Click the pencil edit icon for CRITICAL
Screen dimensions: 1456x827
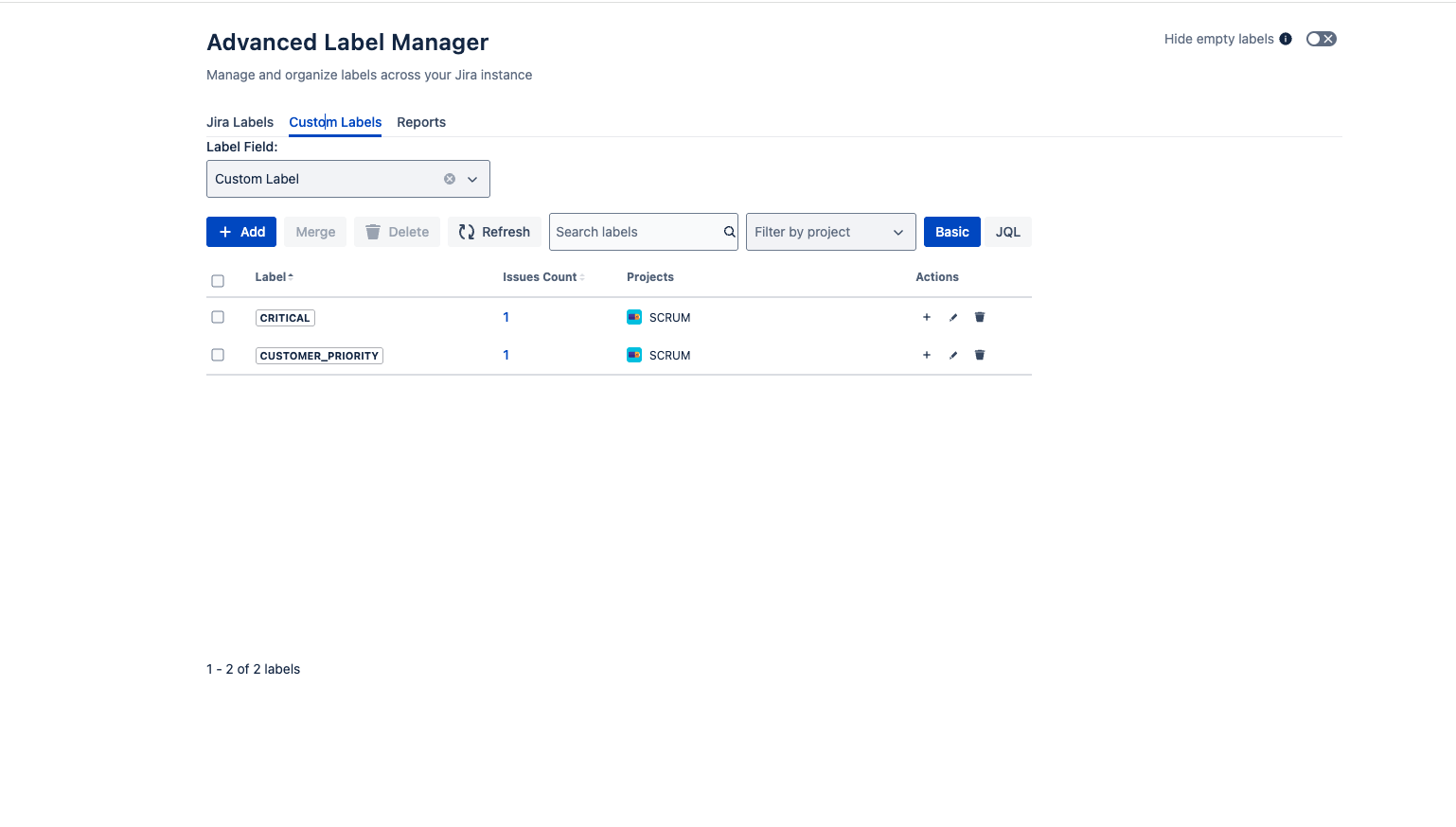point(952,317)
